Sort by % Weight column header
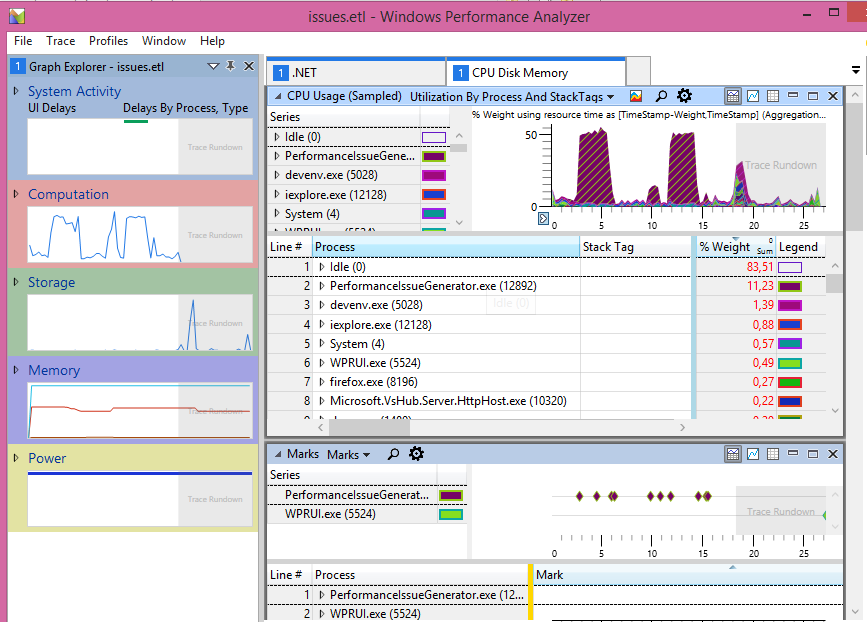The height and width of the screenshot is (622, 867). [735, 247]
